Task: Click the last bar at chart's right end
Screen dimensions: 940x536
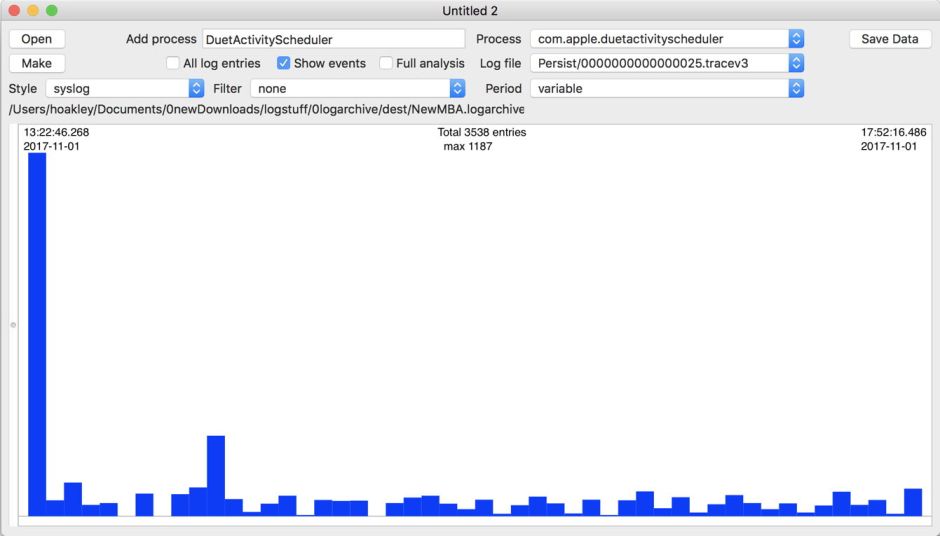Action: [x=912, y=501]
